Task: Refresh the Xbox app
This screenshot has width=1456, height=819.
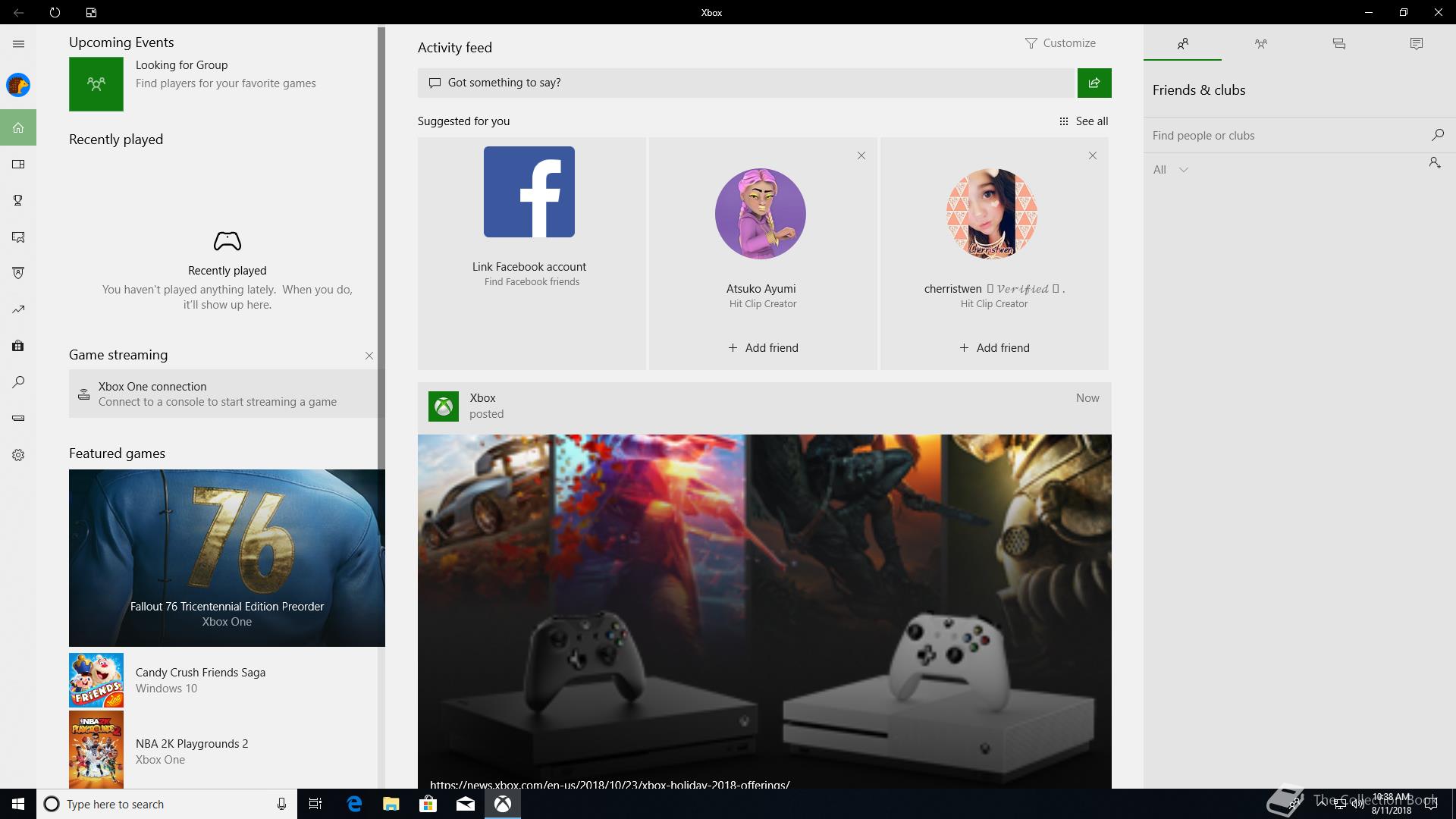Action: click(x=55, y=12)
